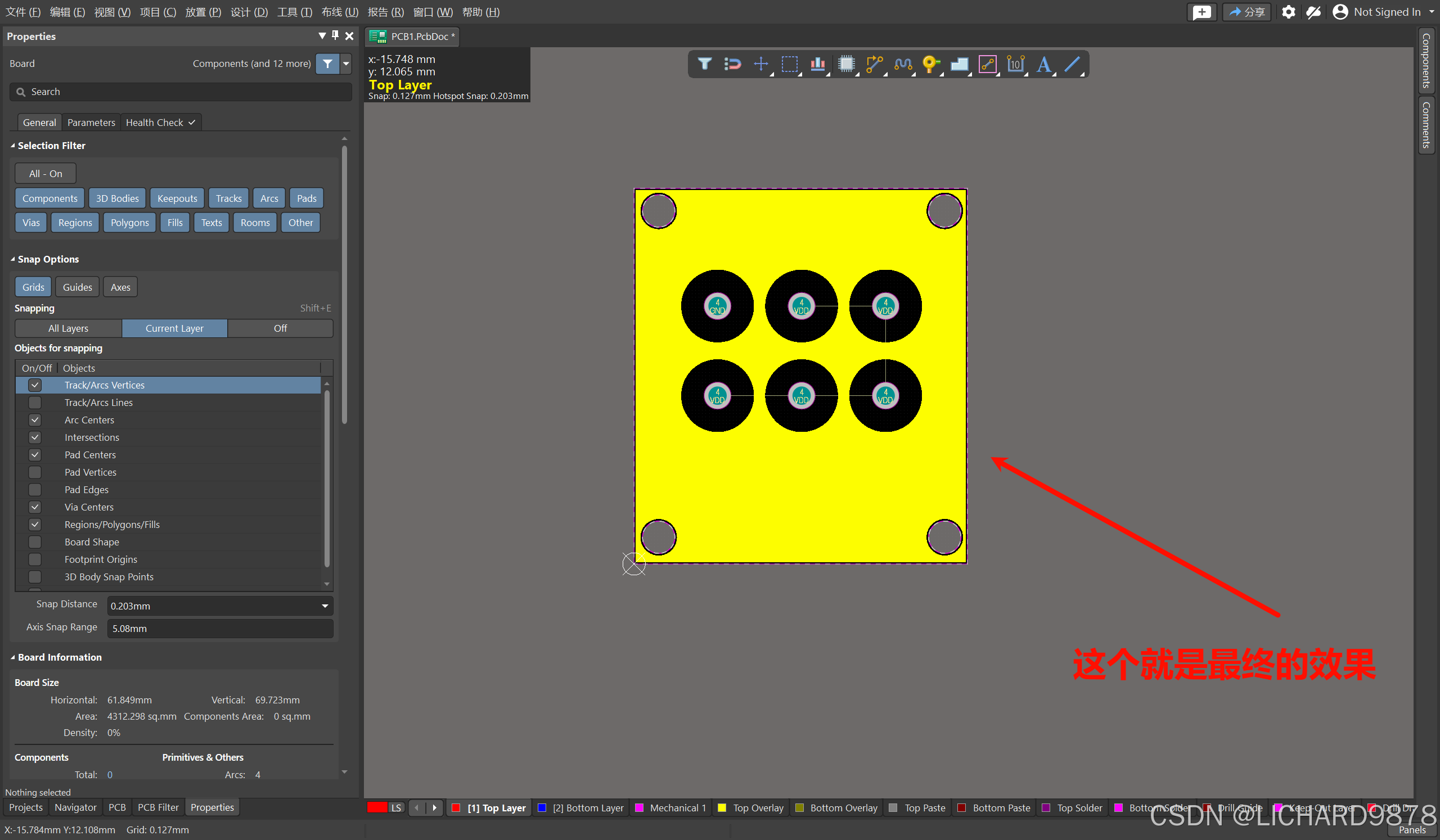Click the Bottom Layer blue color swatch
The image size is (1440, 840).
coord(542,808)
